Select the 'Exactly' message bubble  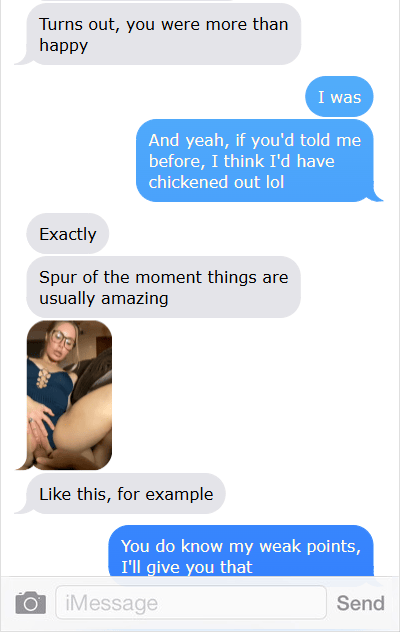point(68,234)
